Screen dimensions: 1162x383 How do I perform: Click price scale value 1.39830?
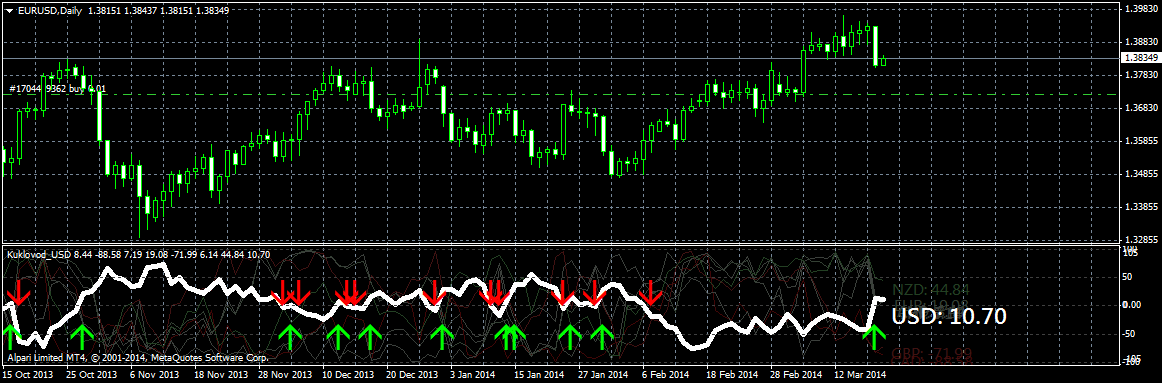point(1142,9)
